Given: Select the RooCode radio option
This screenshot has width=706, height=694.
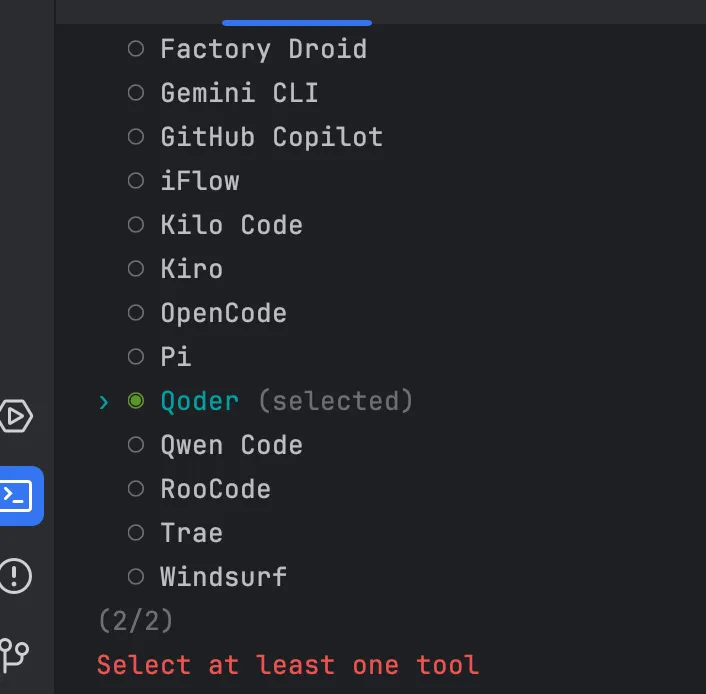Looking at the screenshot, I should (x=137, y=489).
